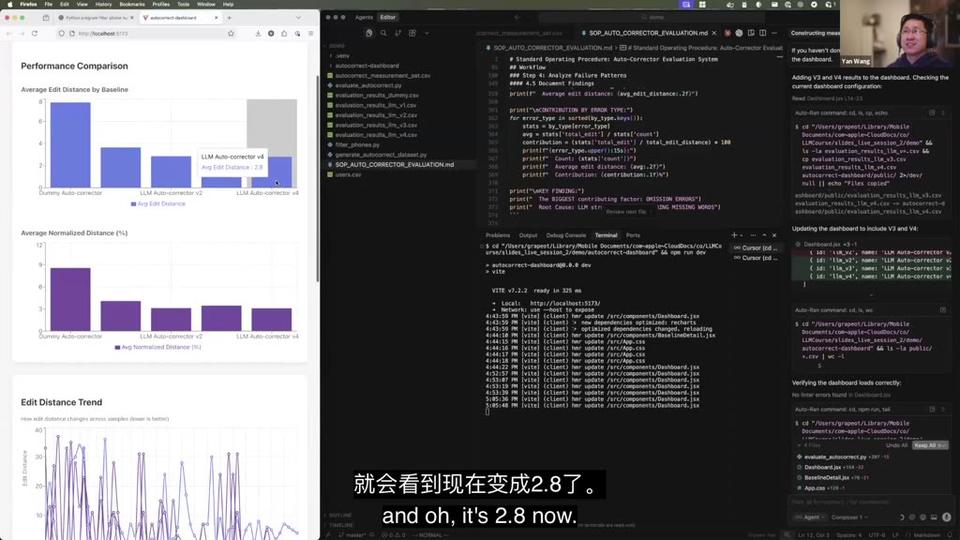Bookmark the localhost page with the star icon

pyautogui.click(x=231, y=34)
